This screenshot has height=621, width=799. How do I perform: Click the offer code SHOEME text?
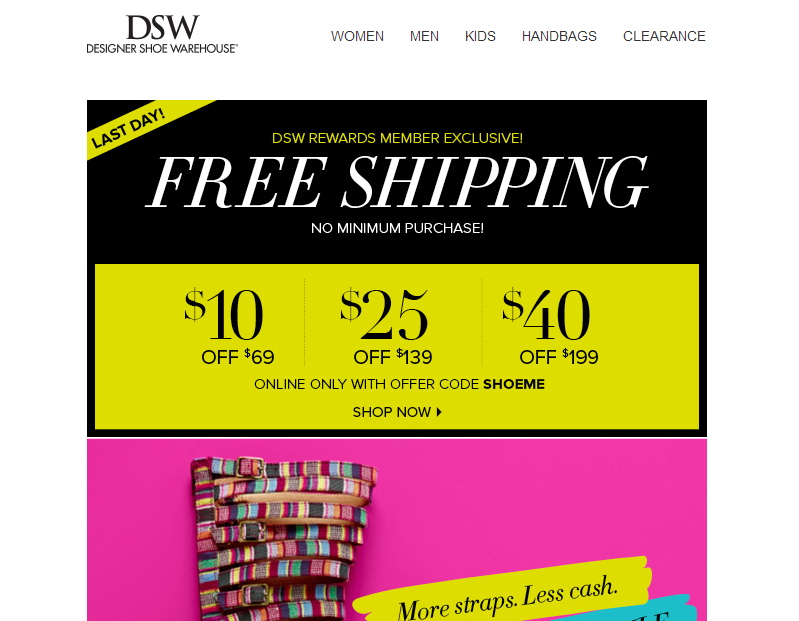point(514,384)
